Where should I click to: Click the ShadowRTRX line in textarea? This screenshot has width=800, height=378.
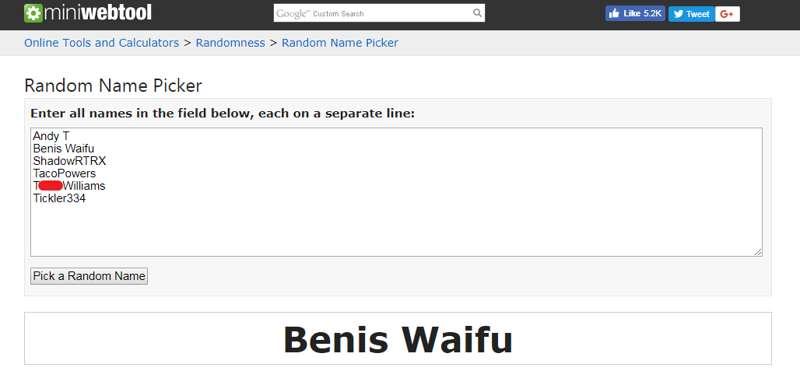pyautogui.click(x=69, y=161)
